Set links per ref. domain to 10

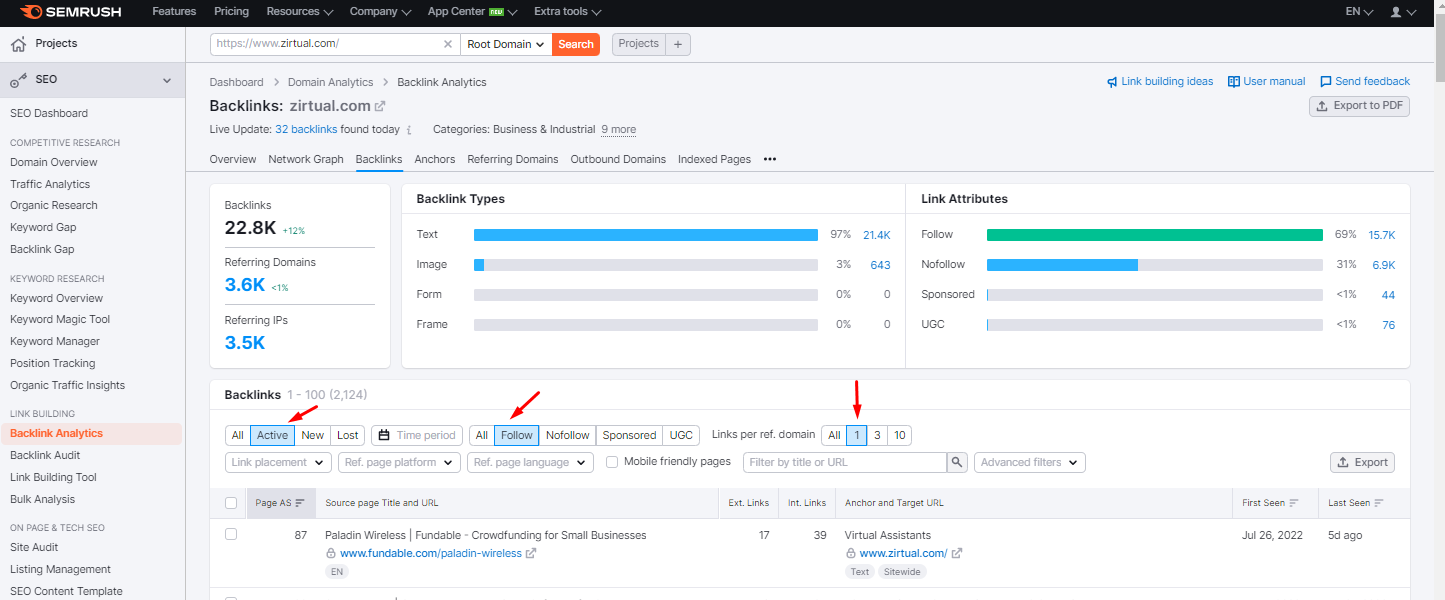point(900,435)
